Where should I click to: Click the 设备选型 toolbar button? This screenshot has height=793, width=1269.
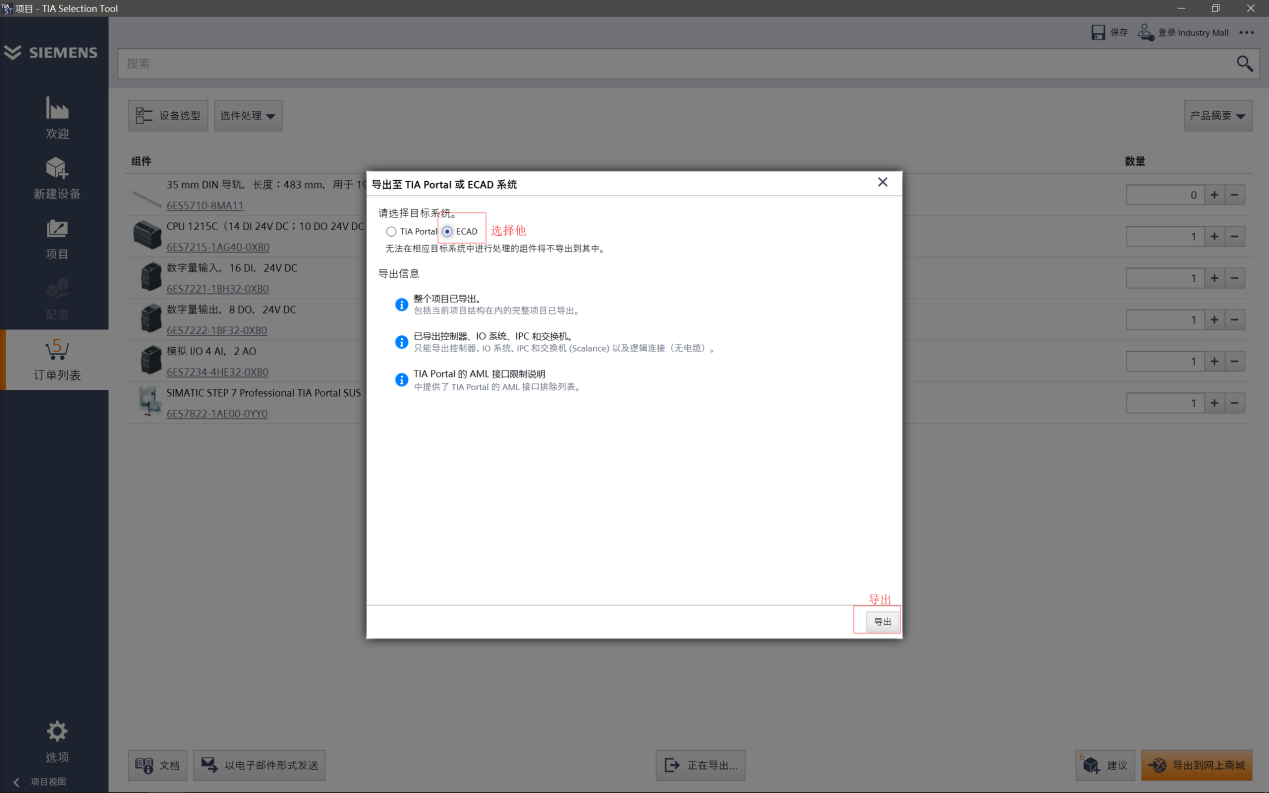[168, 116]
